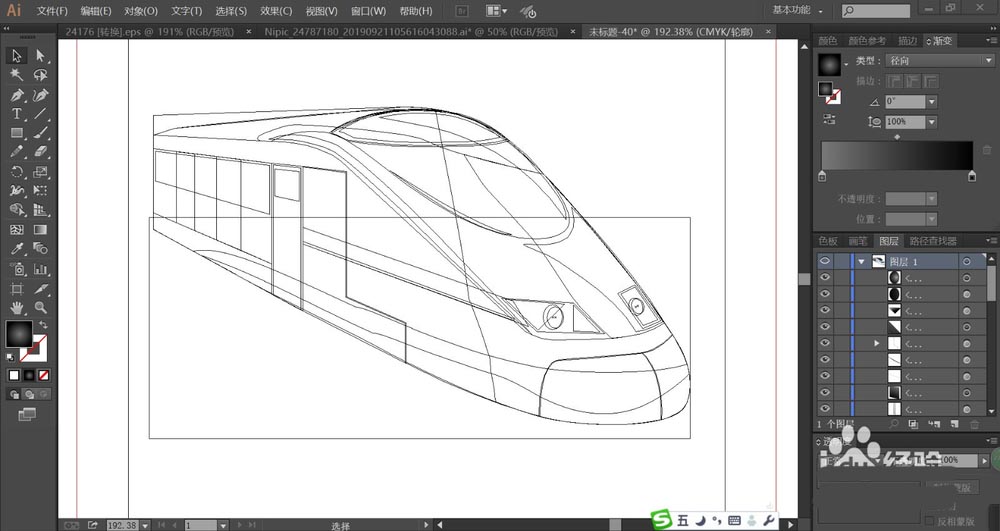Select the Selection (black arrow) tool
This screenshot has width=1000, height=531.
pyautogui.click(x=17, y=56)
